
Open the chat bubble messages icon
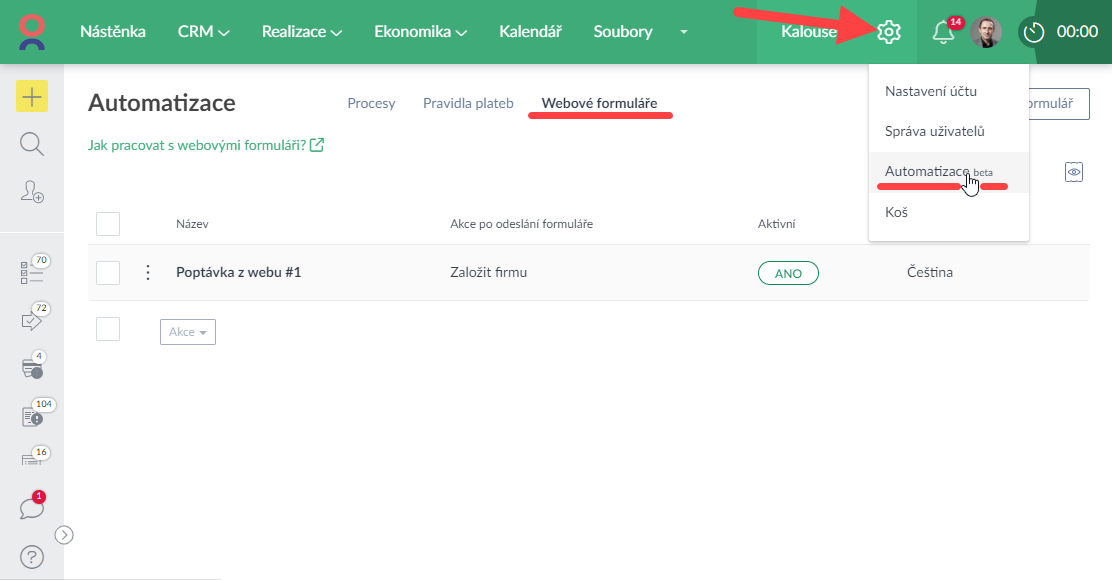[32, 508]
